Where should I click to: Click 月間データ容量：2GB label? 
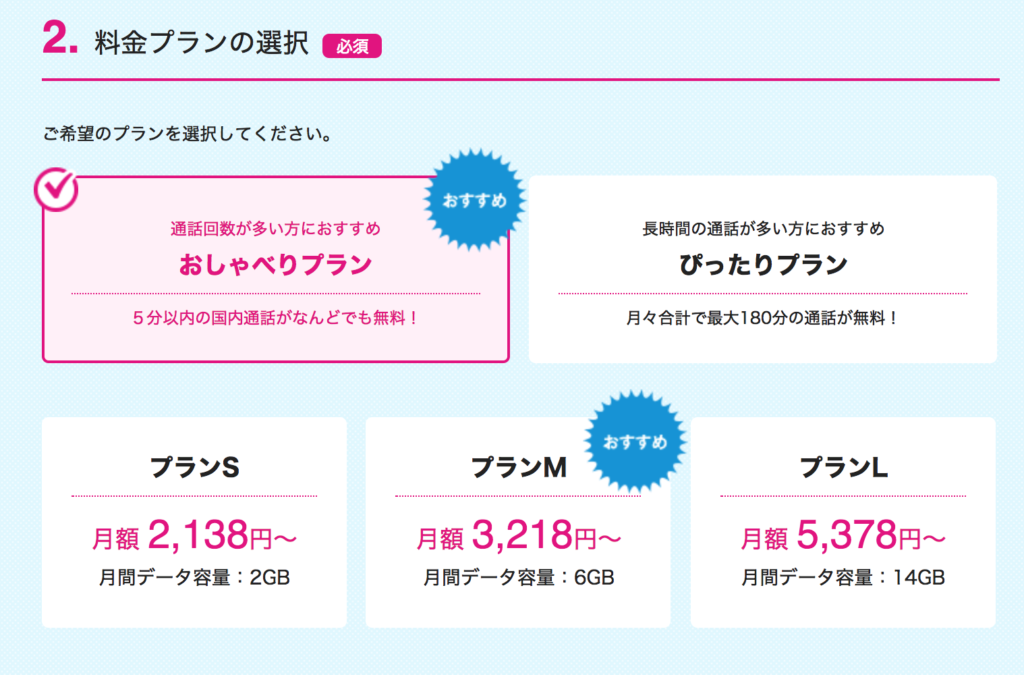[195, 578]
